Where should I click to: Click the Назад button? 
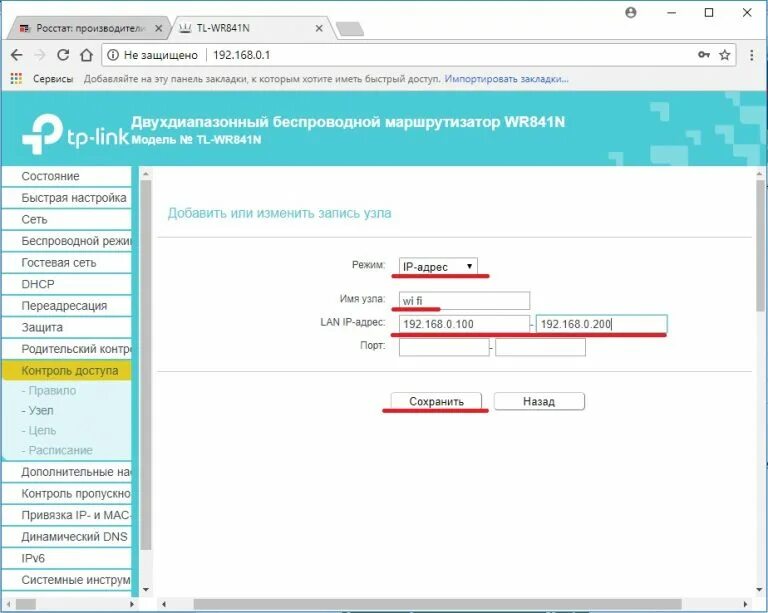539,401
